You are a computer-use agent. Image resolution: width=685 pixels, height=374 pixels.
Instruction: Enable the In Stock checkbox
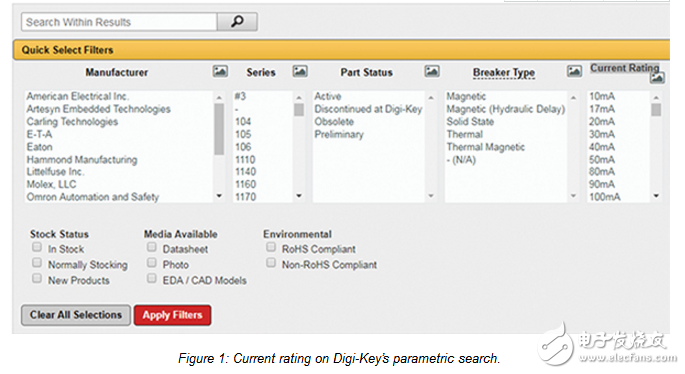tap(37, 247)
